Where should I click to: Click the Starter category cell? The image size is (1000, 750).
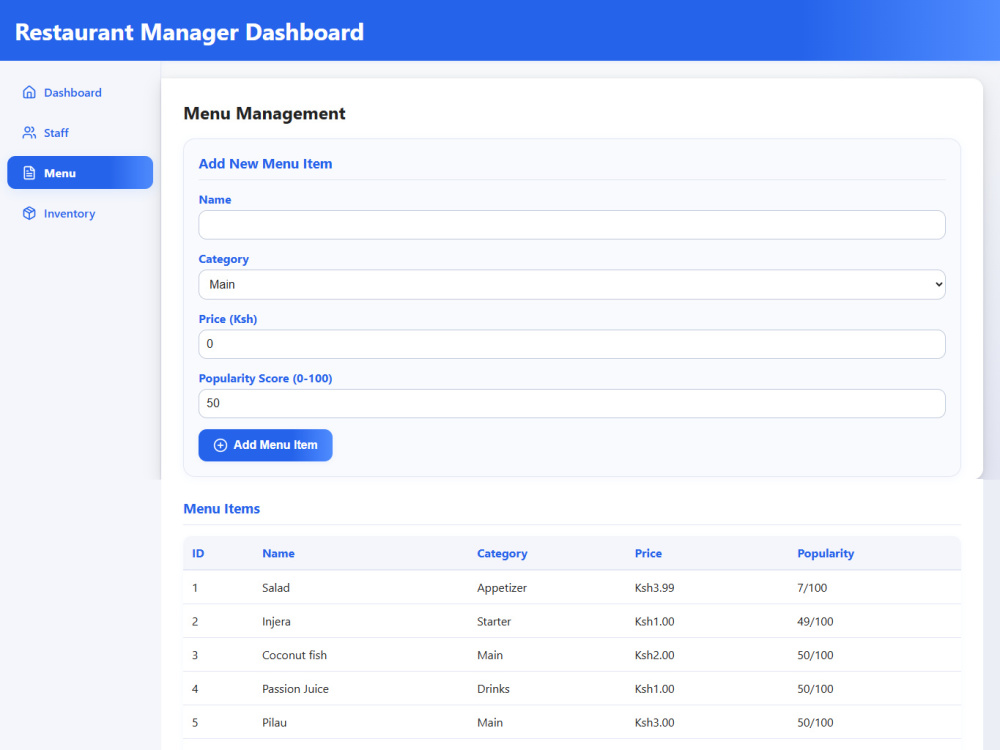point(494,622)
